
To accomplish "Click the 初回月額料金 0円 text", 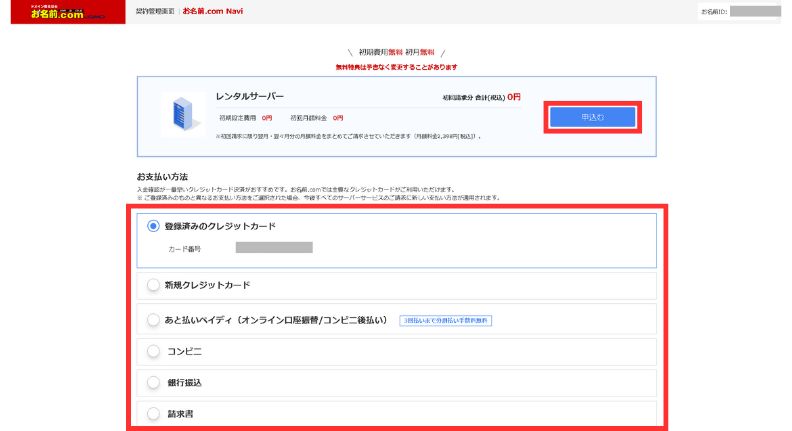I will click(x=316, y=118).
